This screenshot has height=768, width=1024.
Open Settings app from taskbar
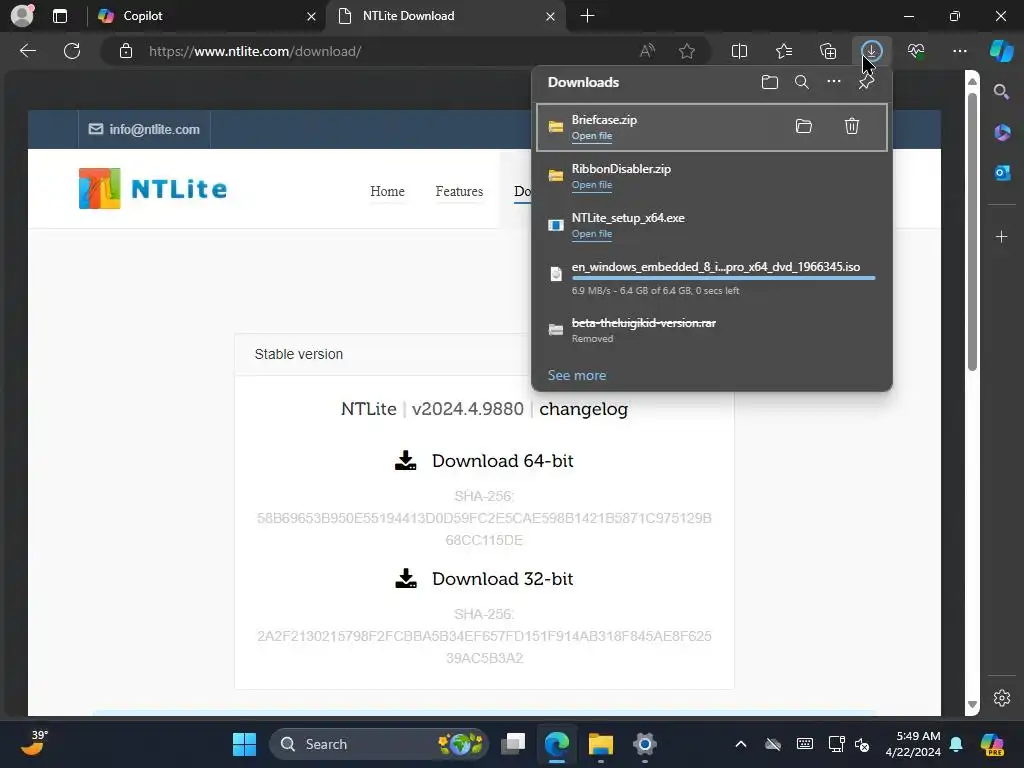tap(644, 744)
